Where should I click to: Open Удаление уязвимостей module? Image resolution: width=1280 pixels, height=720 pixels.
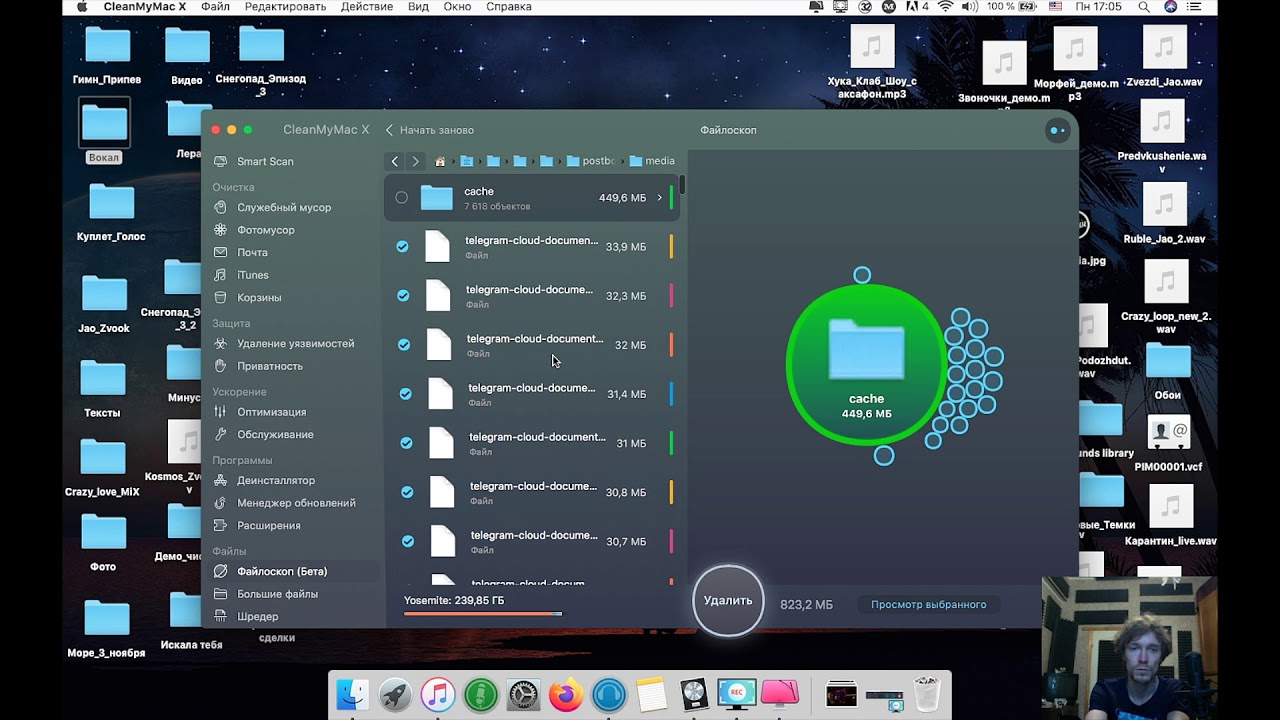click(x=295, y=343)
